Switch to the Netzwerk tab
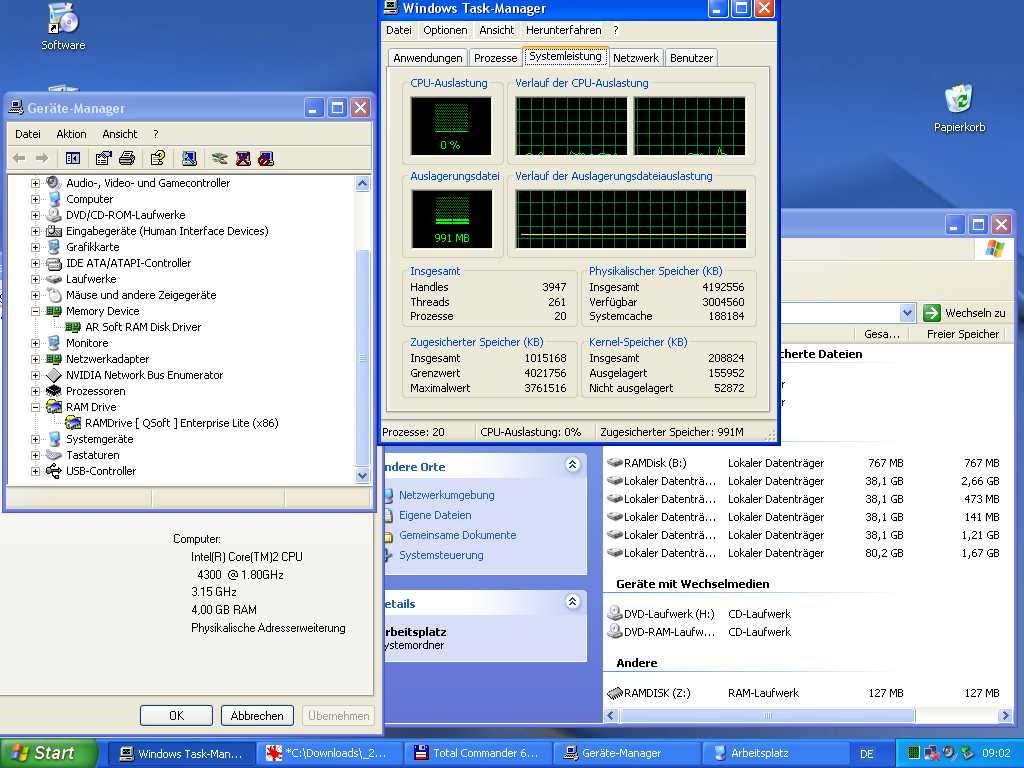 coord(635,57)
